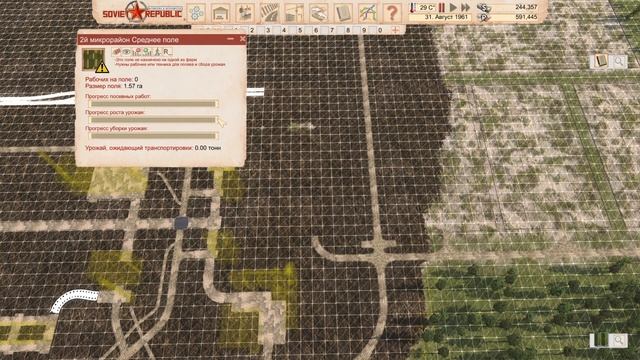This screenshot has height=360, width=640.
Task: Click the 29 C temperature readout
Action: [427, 8]
